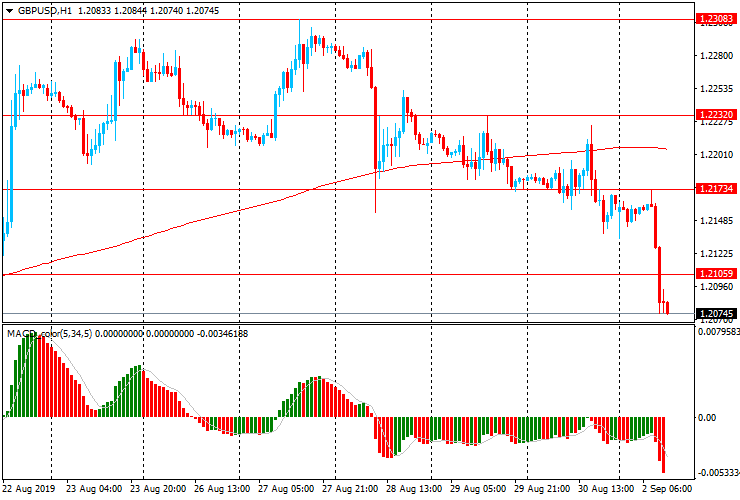Screen dimensions: 740x500
Task: Click the 26 Aug 13:00 time label
Action: click(222, 489)
